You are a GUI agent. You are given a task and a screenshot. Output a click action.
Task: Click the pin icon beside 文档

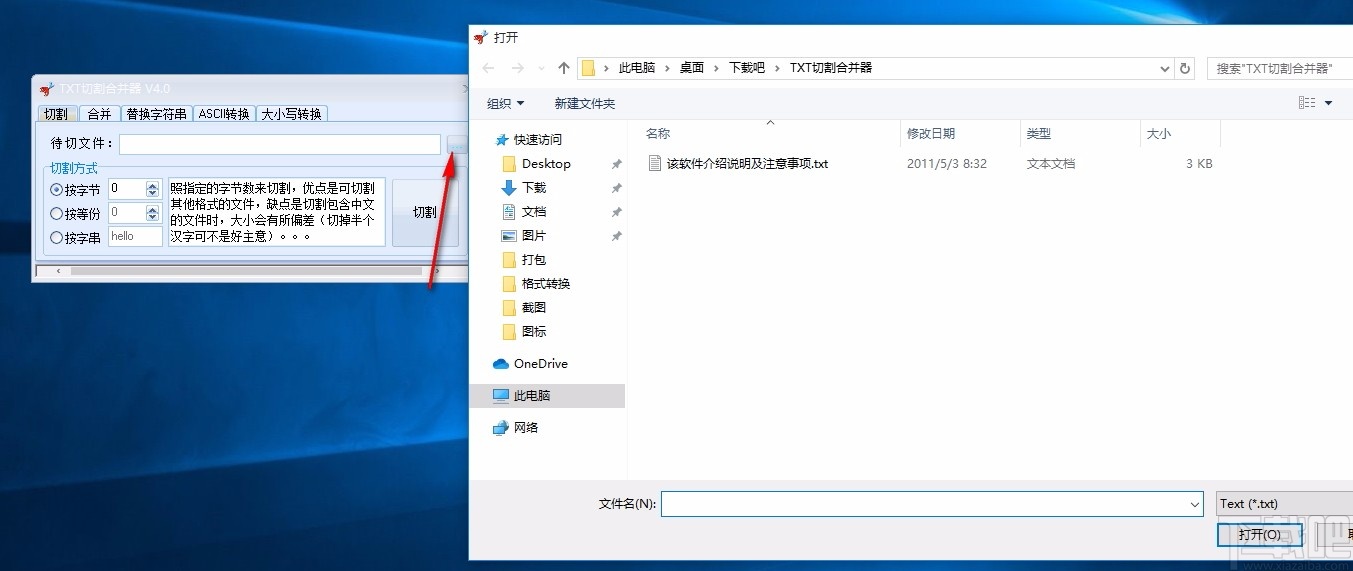[x=616, y=212]
